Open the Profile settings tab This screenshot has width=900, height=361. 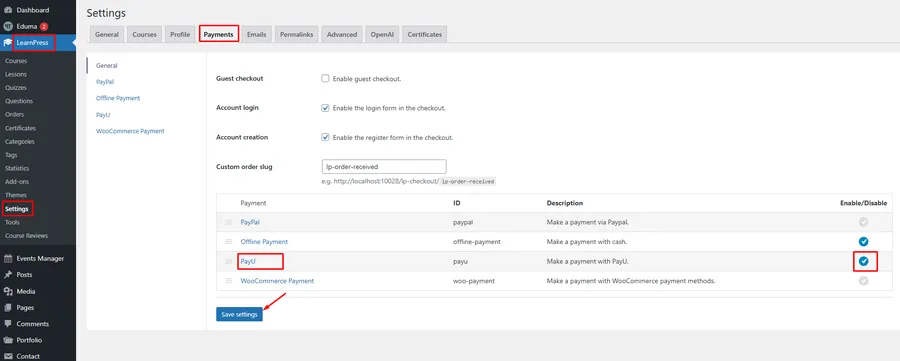180,34
